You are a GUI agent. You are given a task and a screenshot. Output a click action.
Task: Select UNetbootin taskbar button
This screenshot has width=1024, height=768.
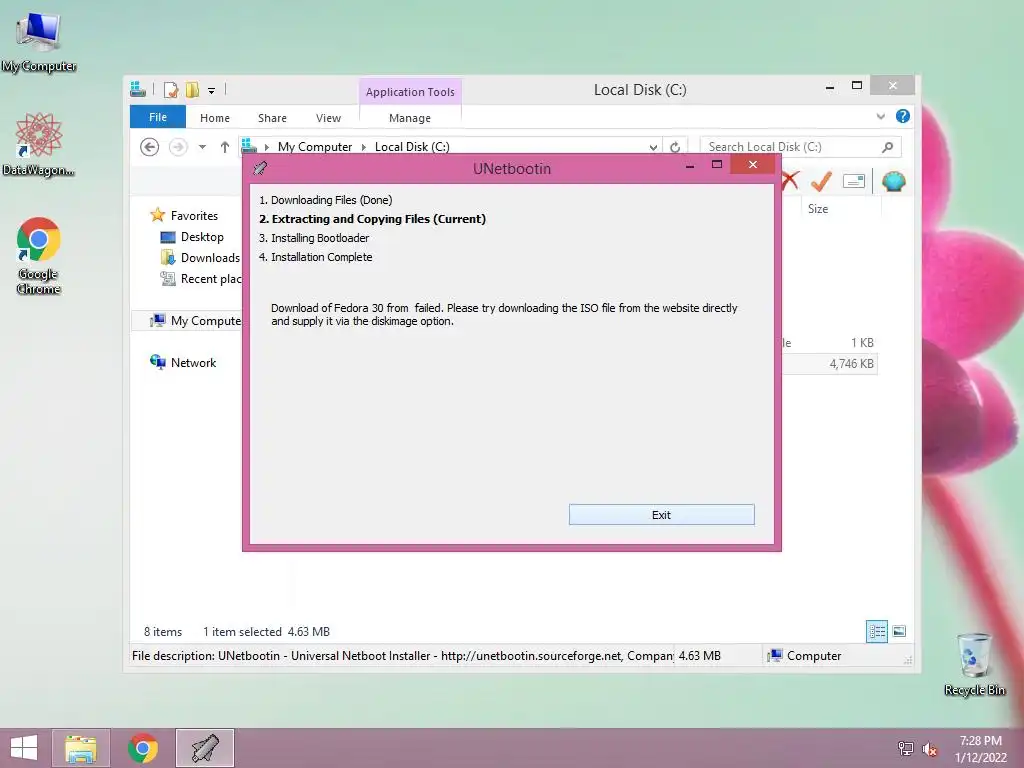pyautogui.click(x=204, y=748)
